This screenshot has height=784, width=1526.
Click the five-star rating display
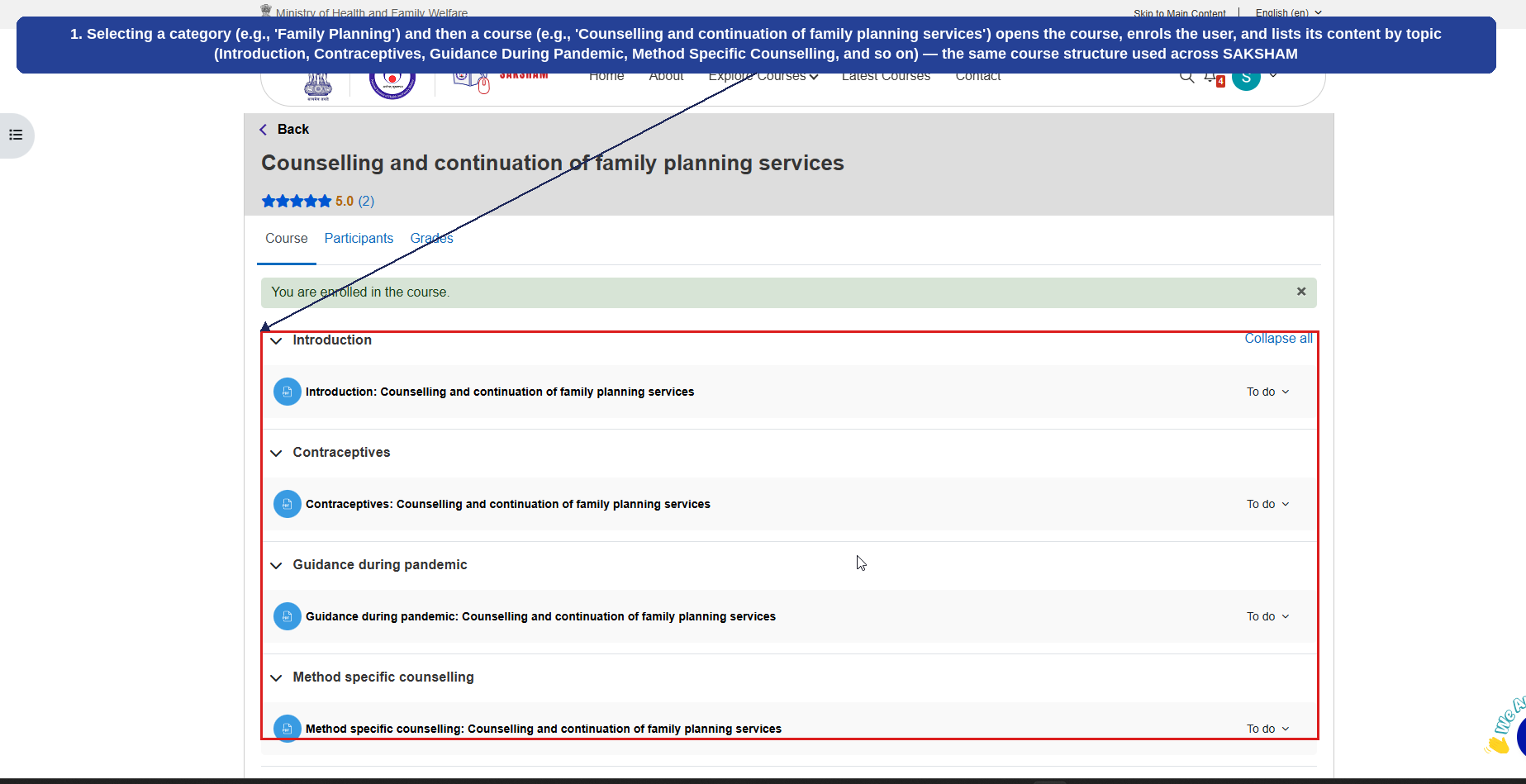[297, 201]
